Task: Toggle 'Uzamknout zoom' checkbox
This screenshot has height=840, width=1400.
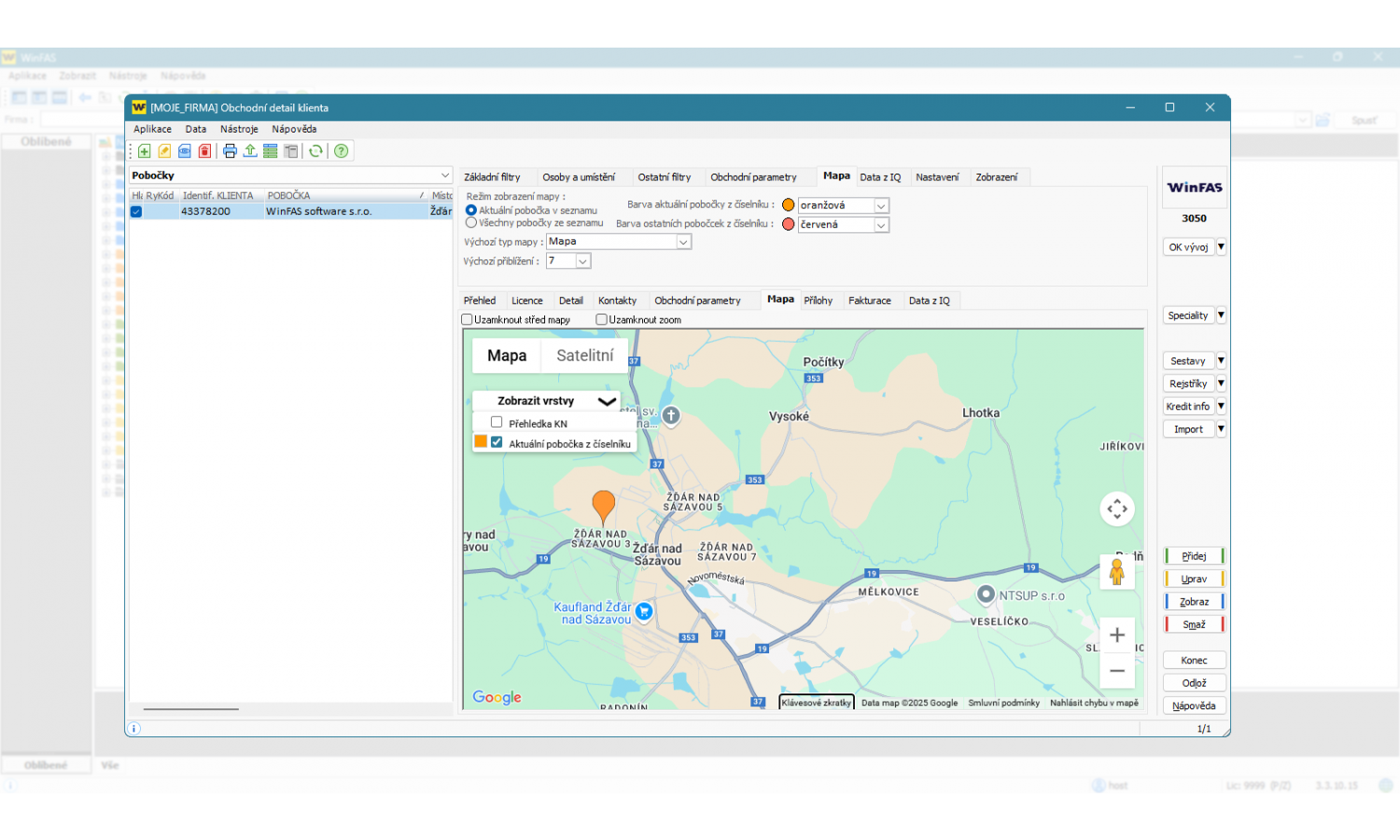Action: [601, 320]
